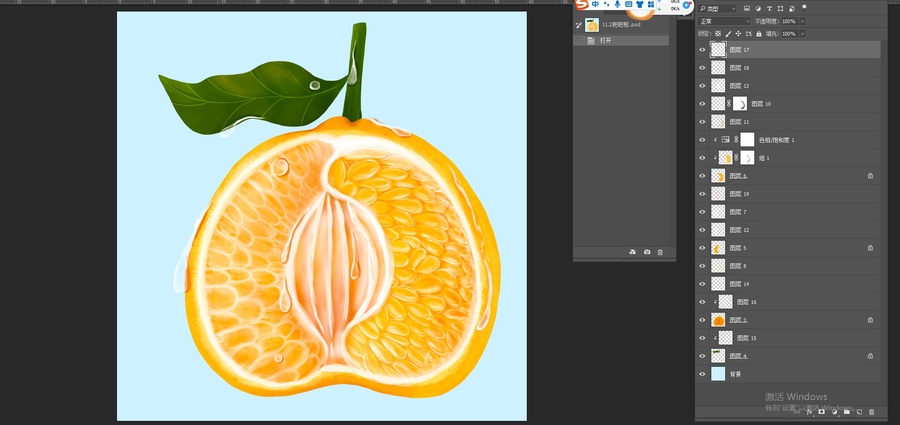Select layer 图层 11

coord(788,122)
